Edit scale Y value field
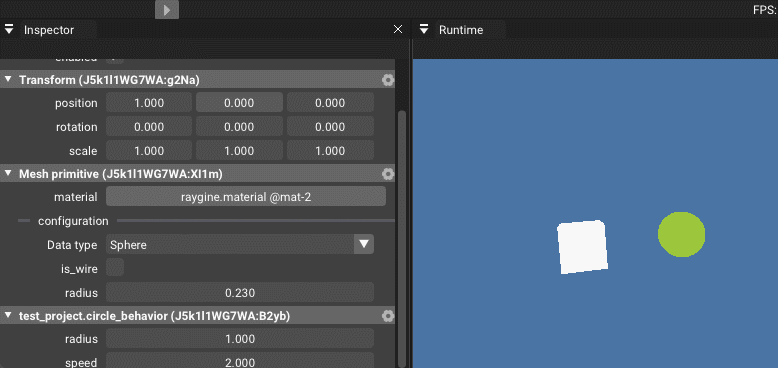This screenshot has width=778, height=368. (239, 151)
